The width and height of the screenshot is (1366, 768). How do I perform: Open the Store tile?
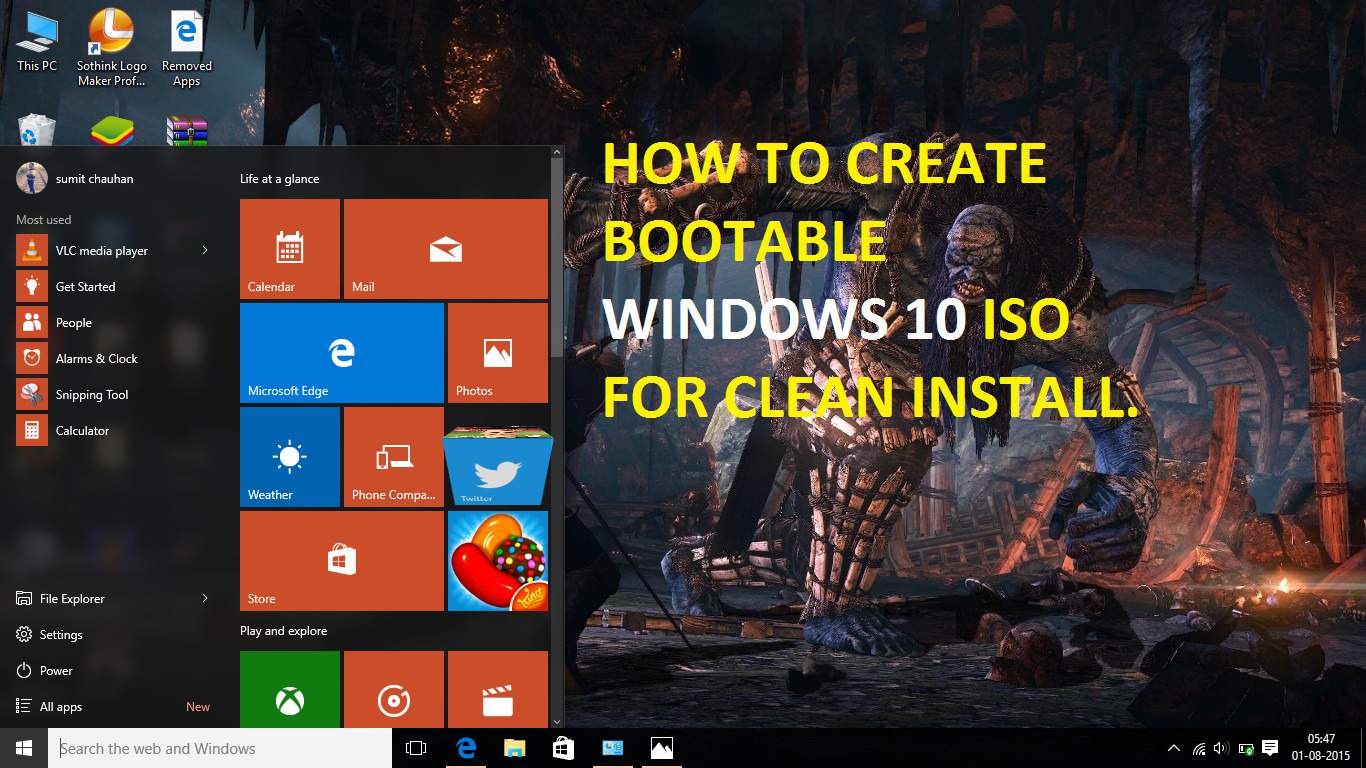[x=342, y=561]
